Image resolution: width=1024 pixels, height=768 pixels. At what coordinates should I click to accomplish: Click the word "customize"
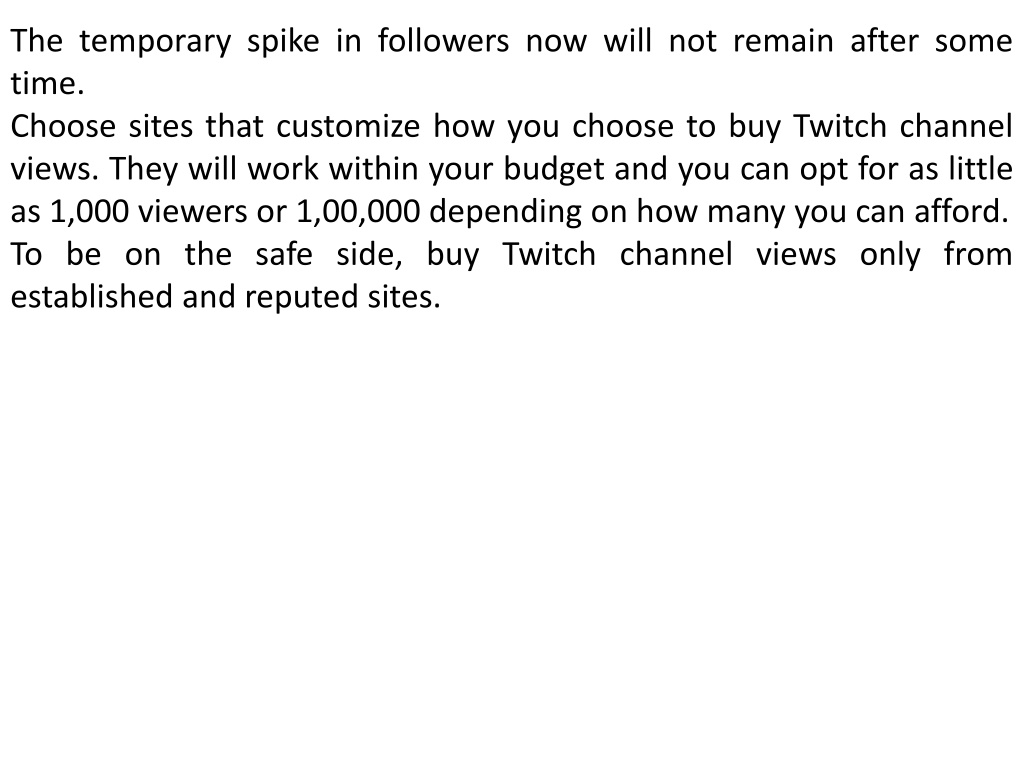(347, 125)
